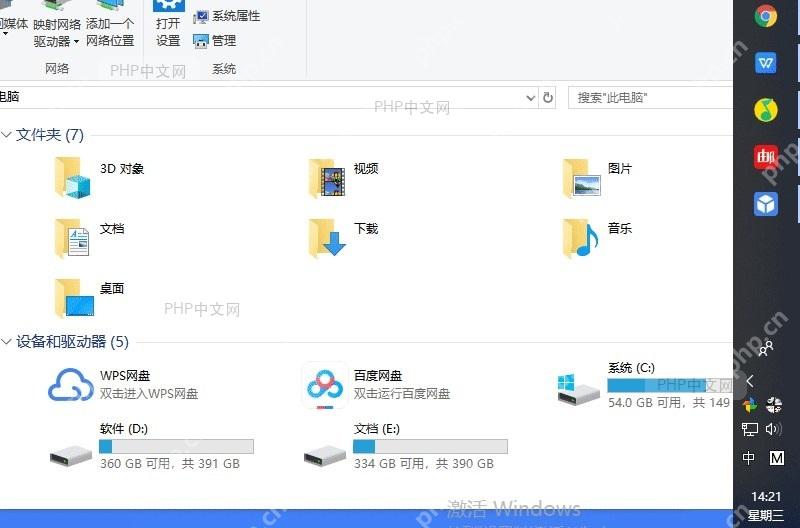Open 管理 from the ribbon
The width and height of the screenshot is (800, 528).
(x=214, y=40)
